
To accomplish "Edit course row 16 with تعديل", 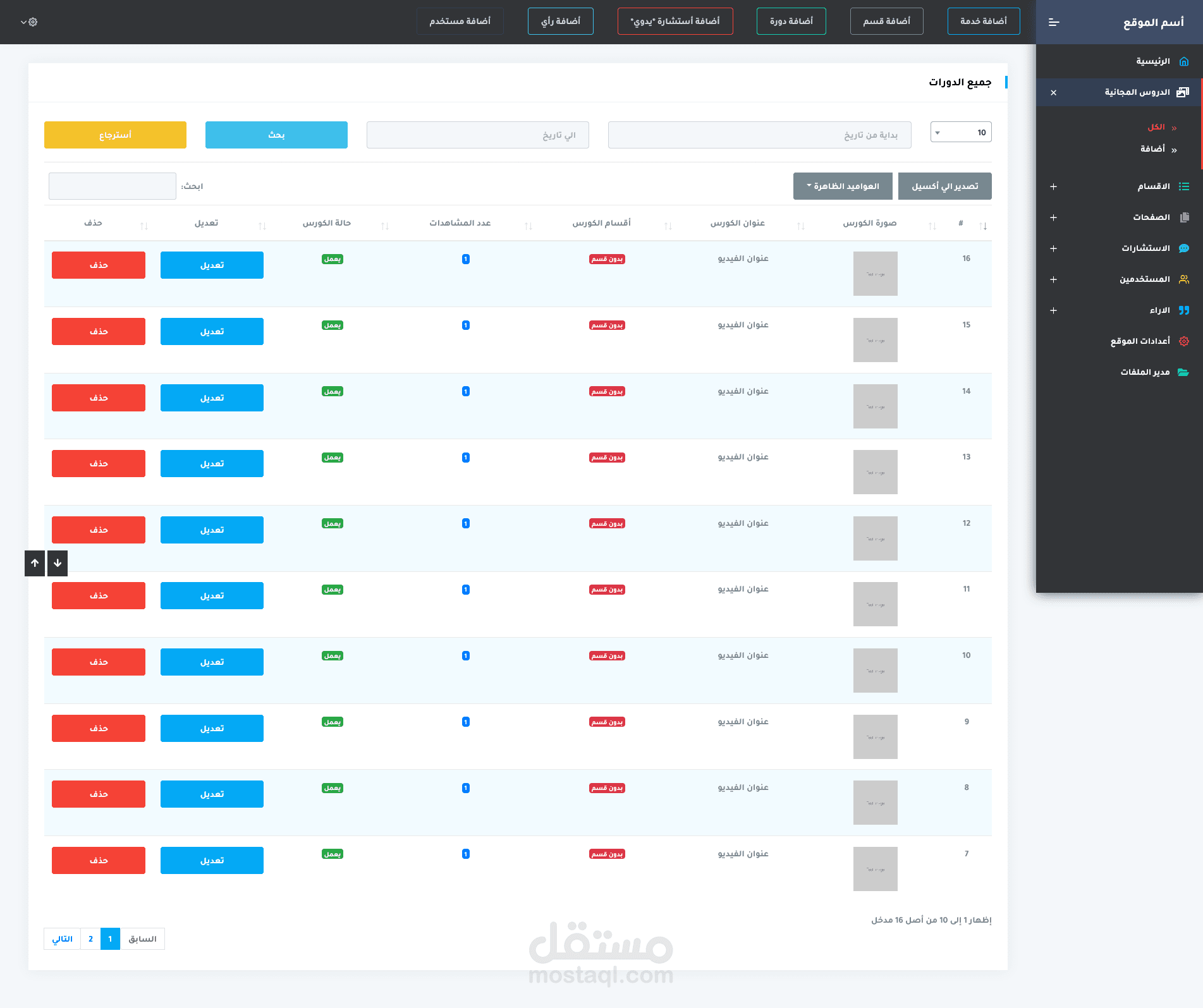I will [212, 265].
